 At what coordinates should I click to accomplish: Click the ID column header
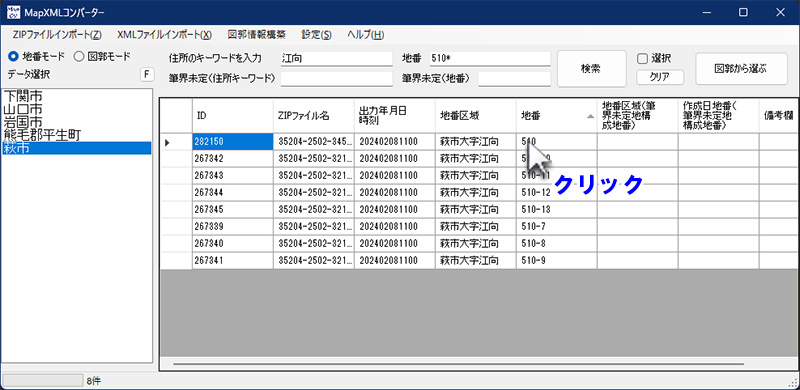[x=233, y=116]
